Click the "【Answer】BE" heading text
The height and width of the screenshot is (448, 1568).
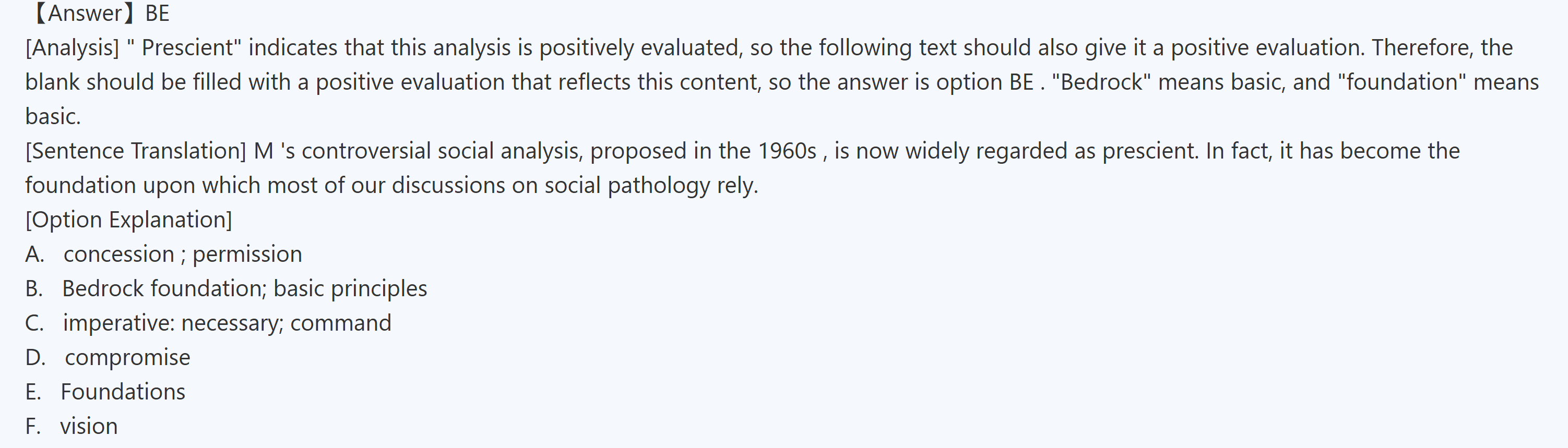100,14
